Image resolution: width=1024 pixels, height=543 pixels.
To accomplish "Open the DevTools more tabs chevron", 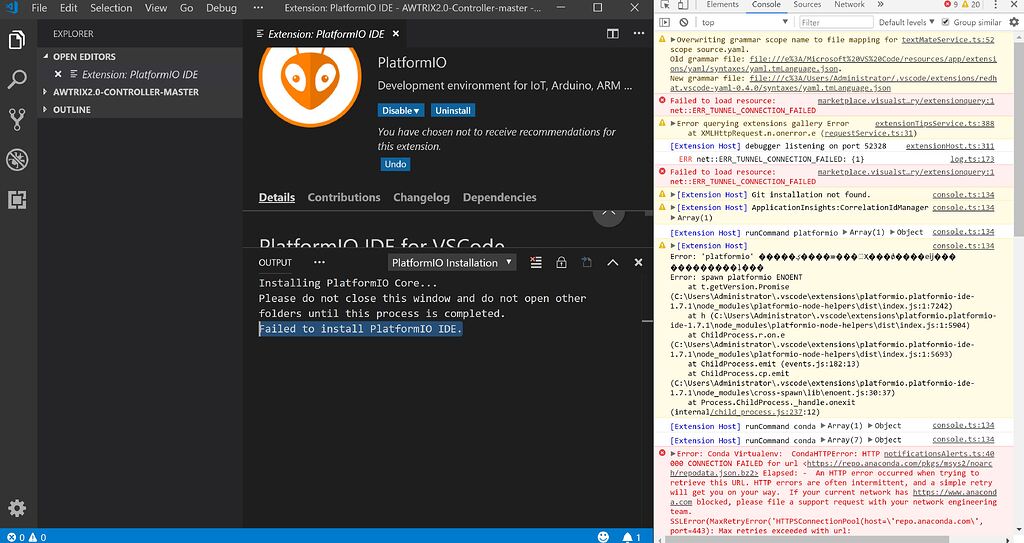I will pos(880,5).
